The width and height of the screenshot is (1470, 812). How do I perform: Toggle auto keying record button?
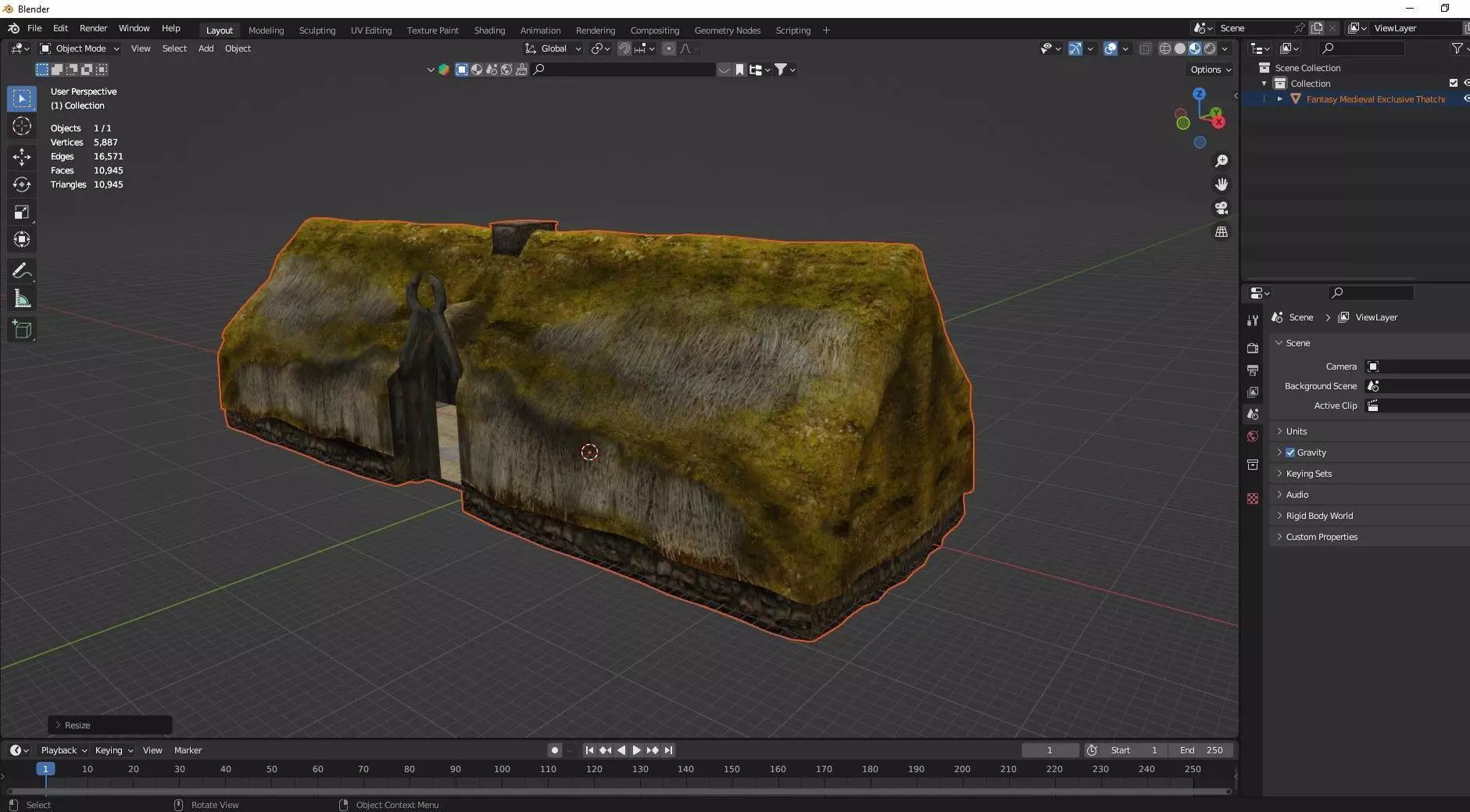555,750
